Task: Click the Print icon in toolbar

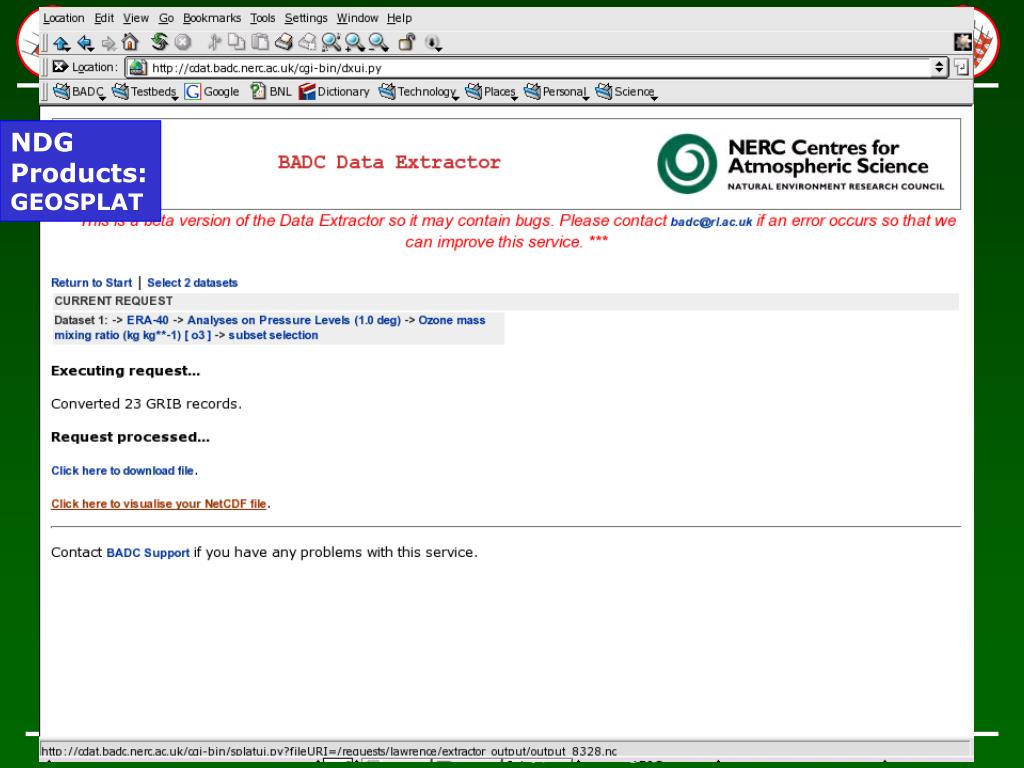Action: click(284, 43)
